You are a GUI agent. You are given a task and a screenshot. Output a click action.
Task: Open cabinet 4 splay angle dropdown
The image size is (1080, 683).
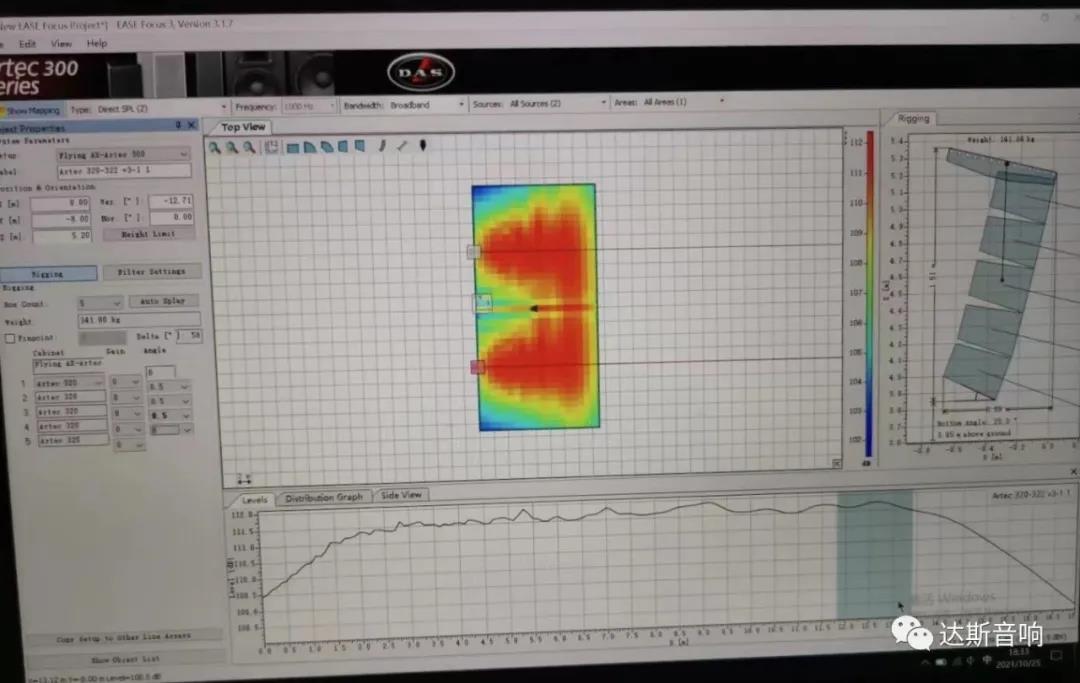point(186,430)
